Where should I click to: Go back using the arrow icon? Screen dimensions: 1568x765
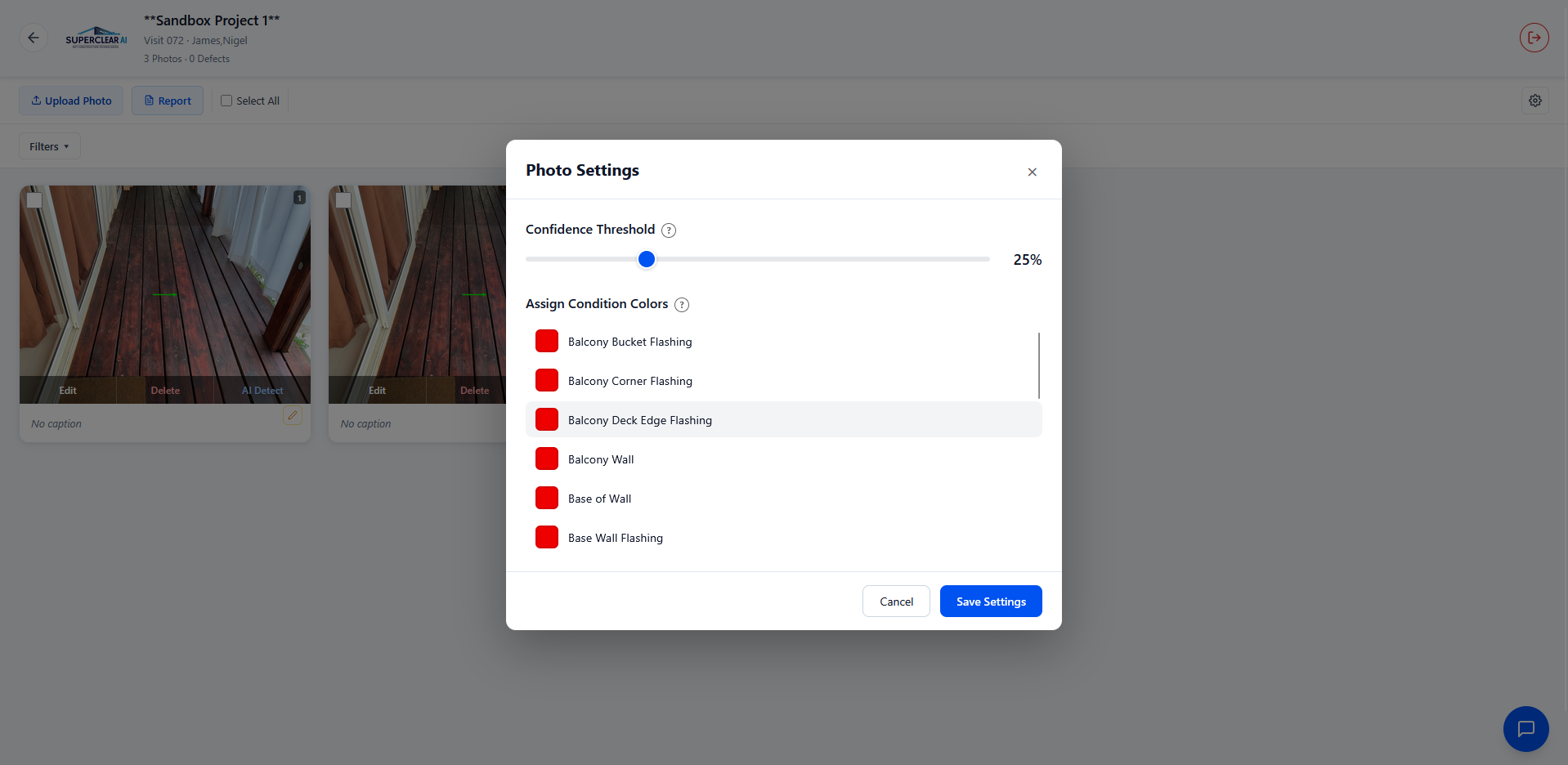[x=34, y=38]
